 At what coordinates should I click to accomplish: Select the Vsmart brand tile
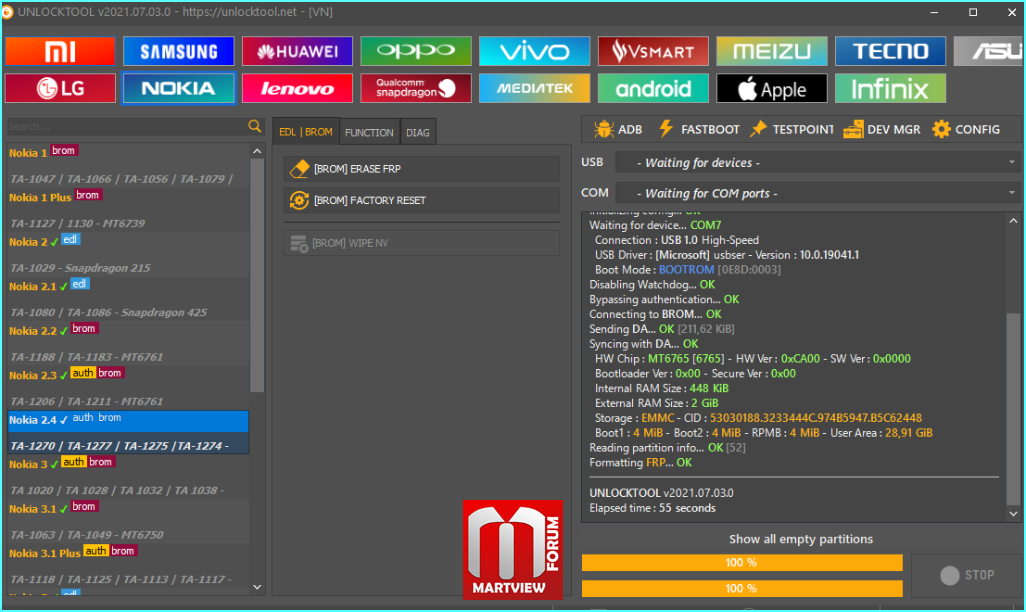pos(653,51)
